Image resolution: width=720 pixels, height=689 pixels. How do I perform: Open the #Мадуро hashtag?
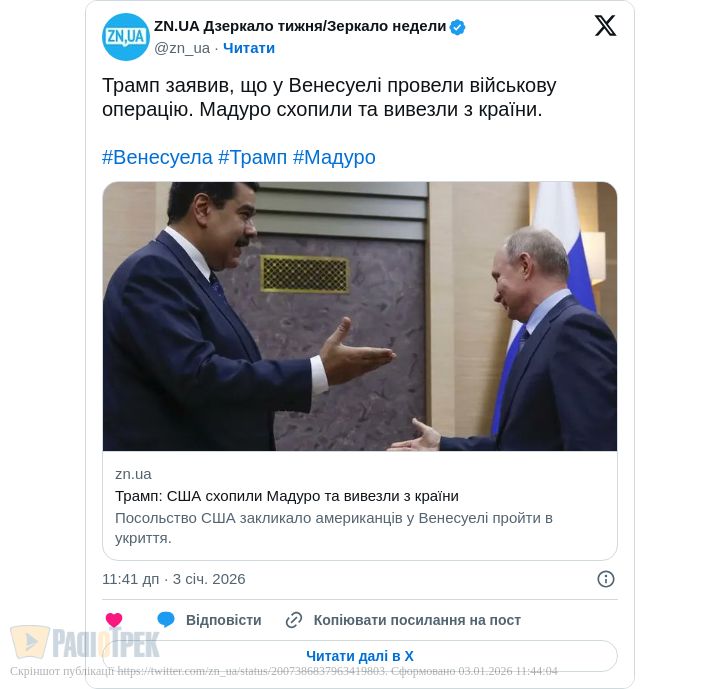[334, 157]
